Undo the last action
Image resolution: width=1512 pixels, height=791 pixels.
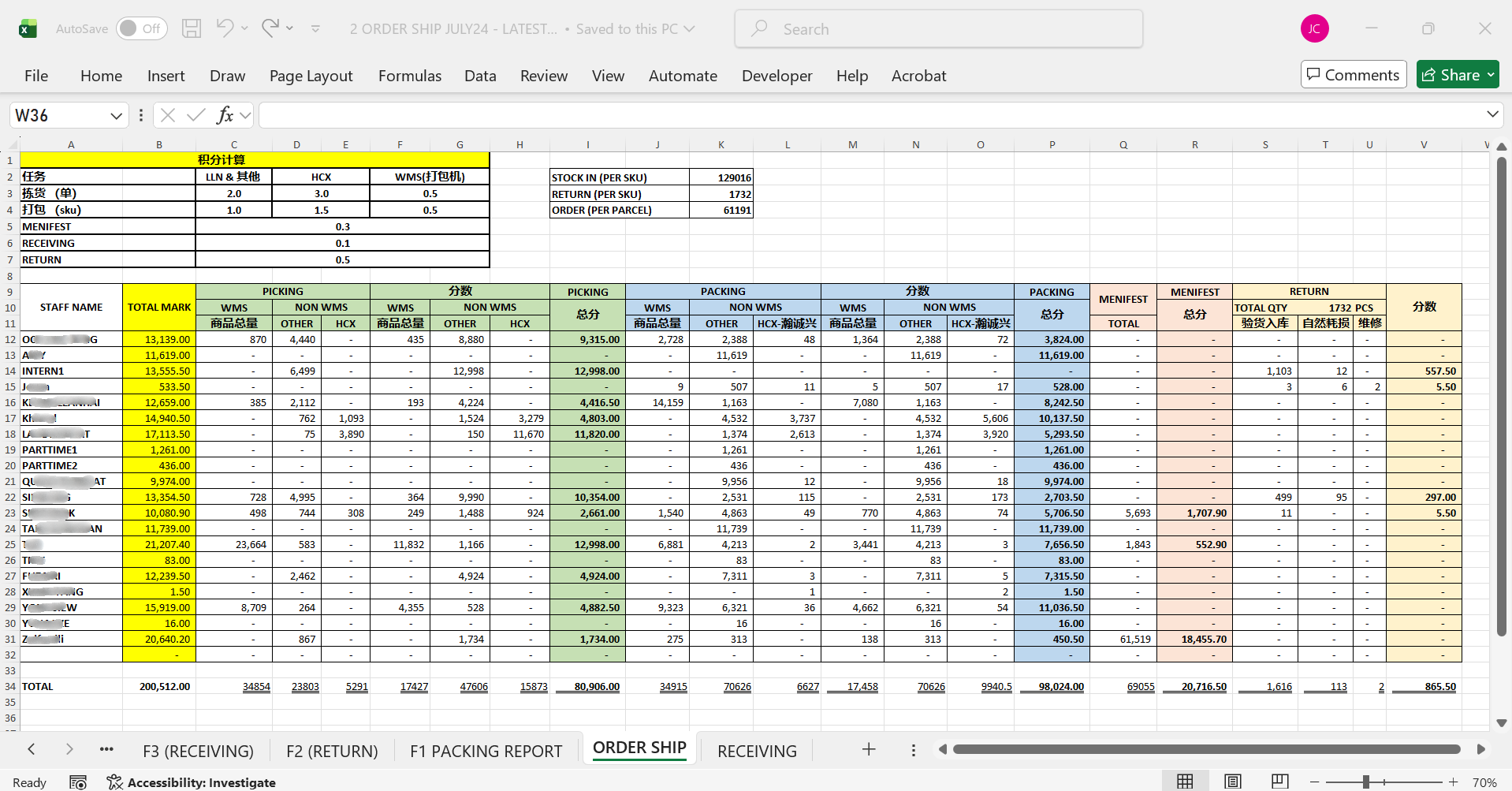pos(224,28)
